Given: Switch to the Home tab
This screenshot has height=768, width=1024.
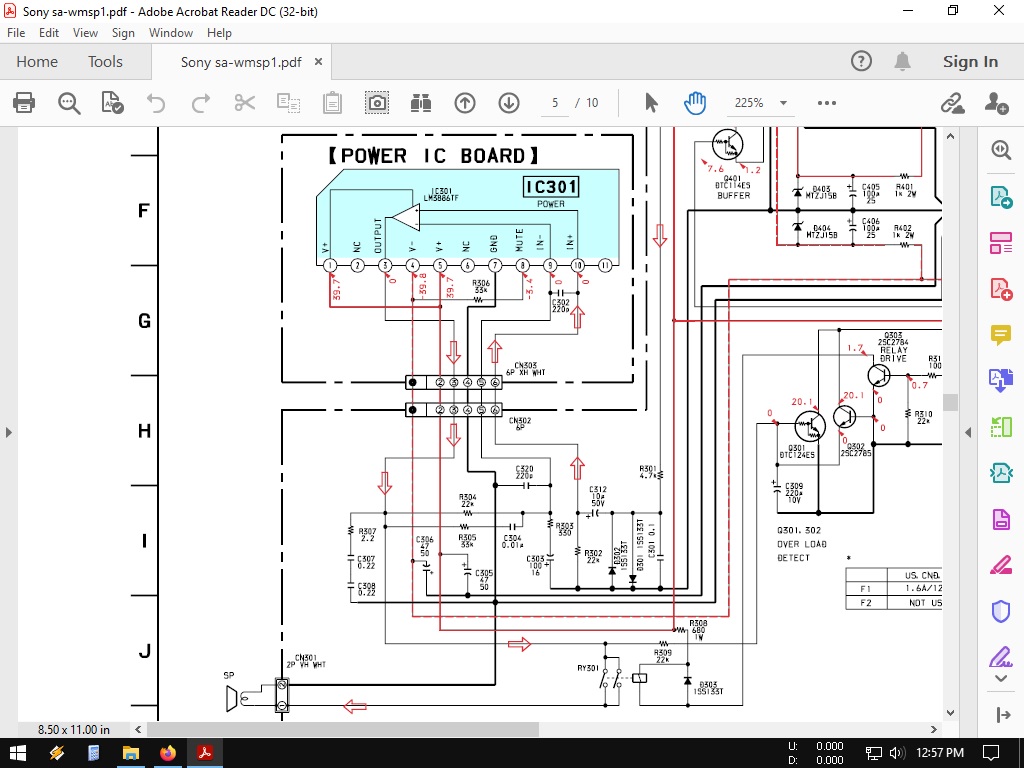Looking at the screenshot, I should pyautogui.click(x=37, y=61).
